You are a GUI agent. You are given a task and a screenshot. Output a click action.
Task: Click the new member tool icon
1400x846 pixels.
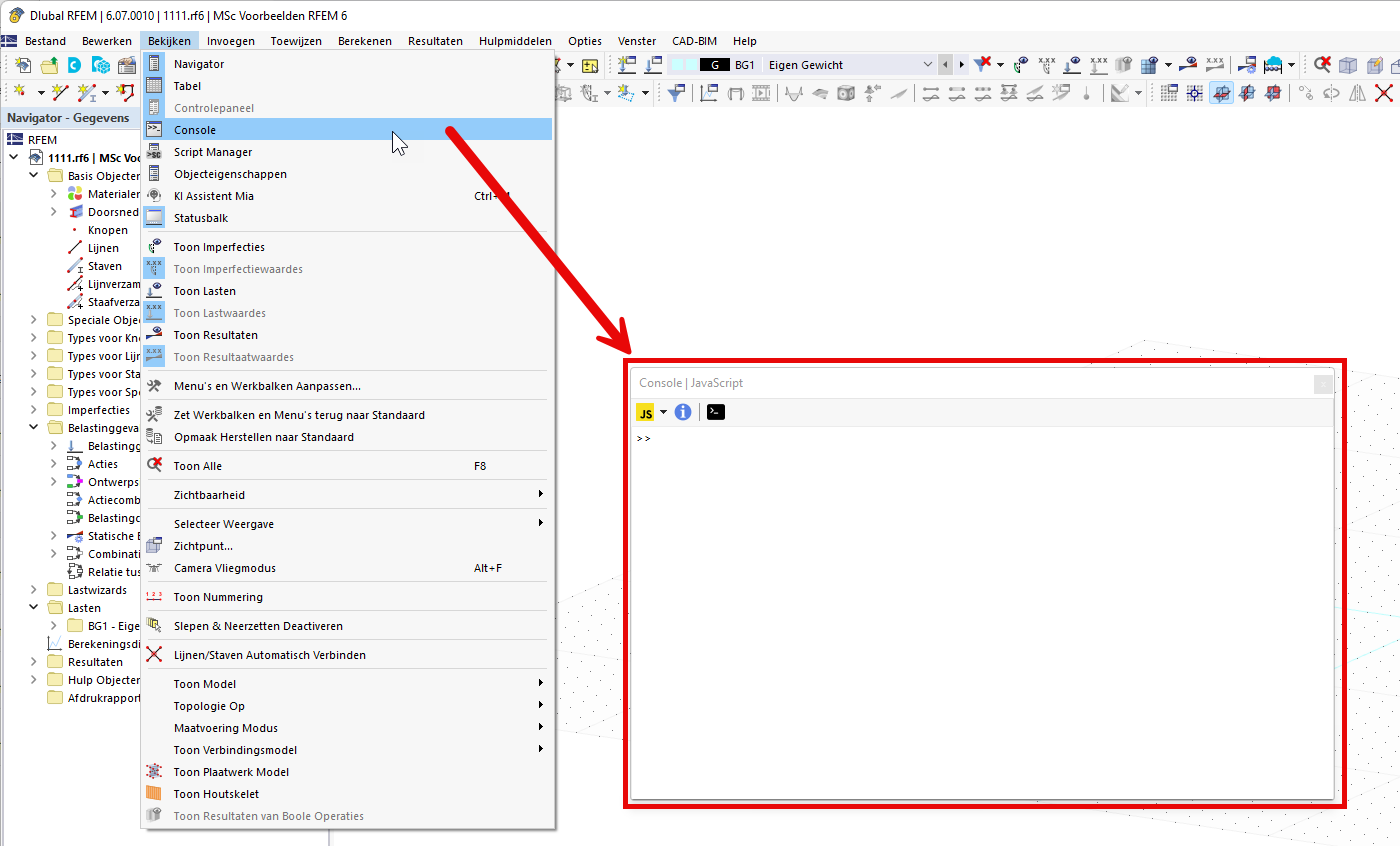click(x=88, y=93)
